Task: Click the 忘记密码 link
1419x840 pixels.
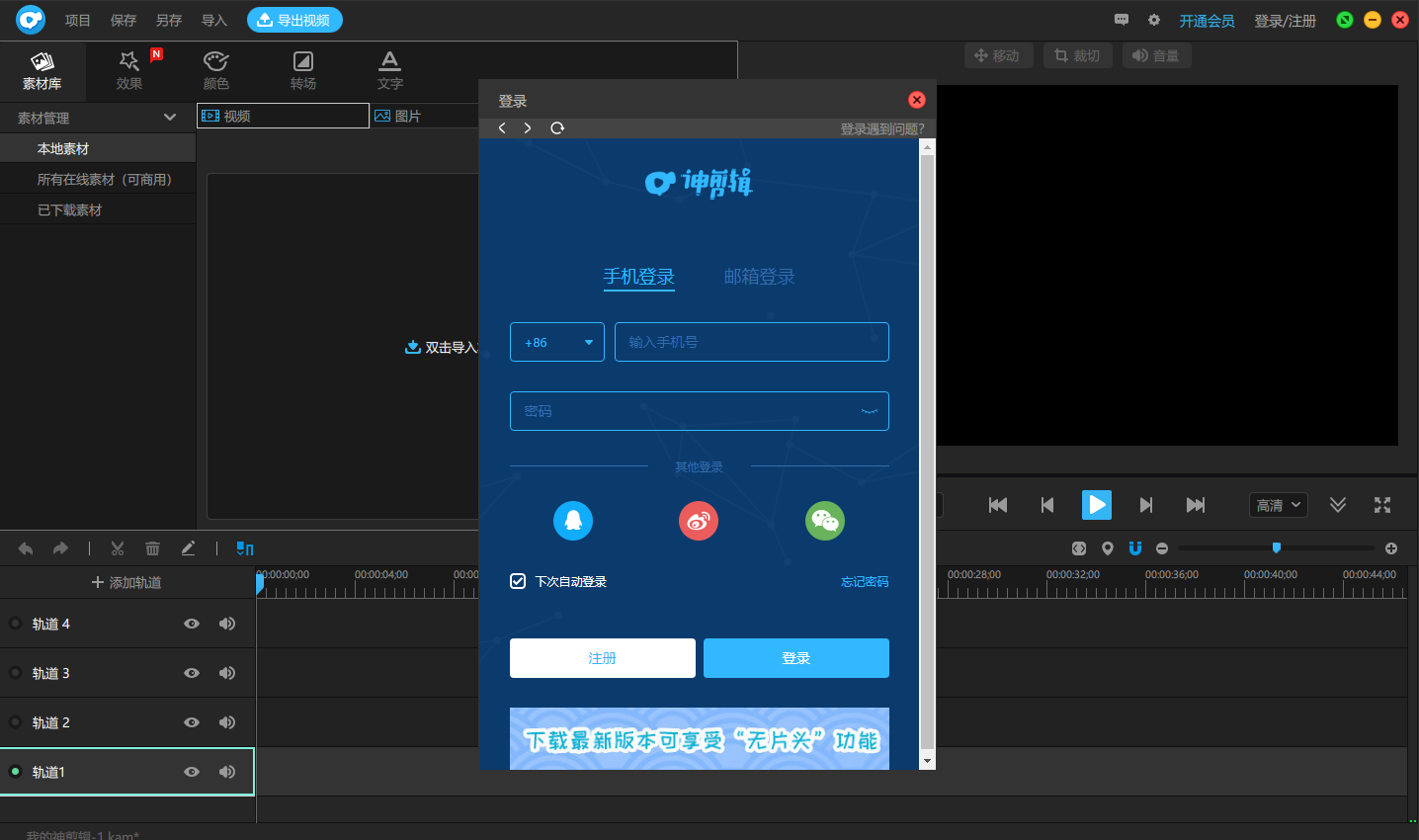Action: [x=865, y=582]
